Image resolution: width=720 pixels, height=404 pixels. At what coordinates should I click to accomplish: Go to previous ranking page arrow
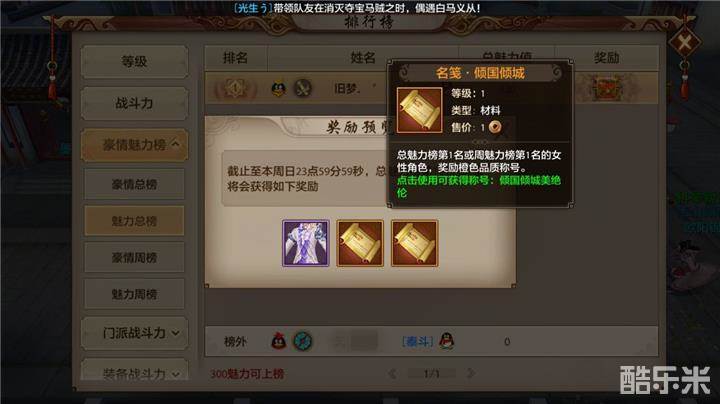pos(393,373)
